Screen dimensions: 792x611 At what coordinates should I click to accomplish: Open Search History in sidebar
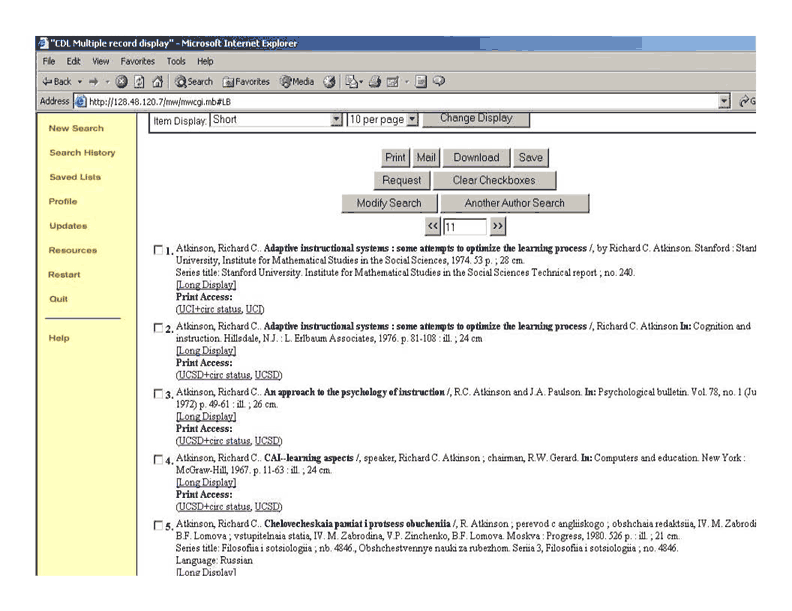82,152
